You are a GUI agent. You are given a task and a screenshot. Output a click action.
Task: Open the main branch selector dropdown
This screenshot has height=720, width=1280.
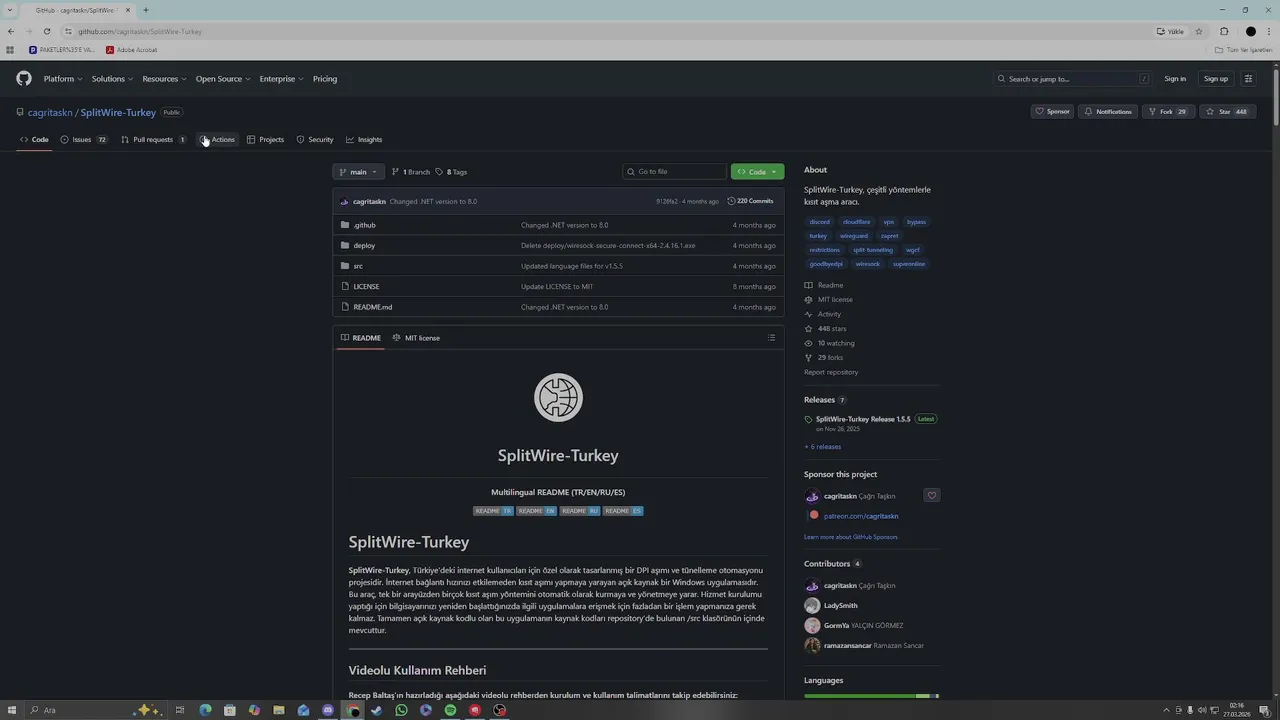[358, 172]
